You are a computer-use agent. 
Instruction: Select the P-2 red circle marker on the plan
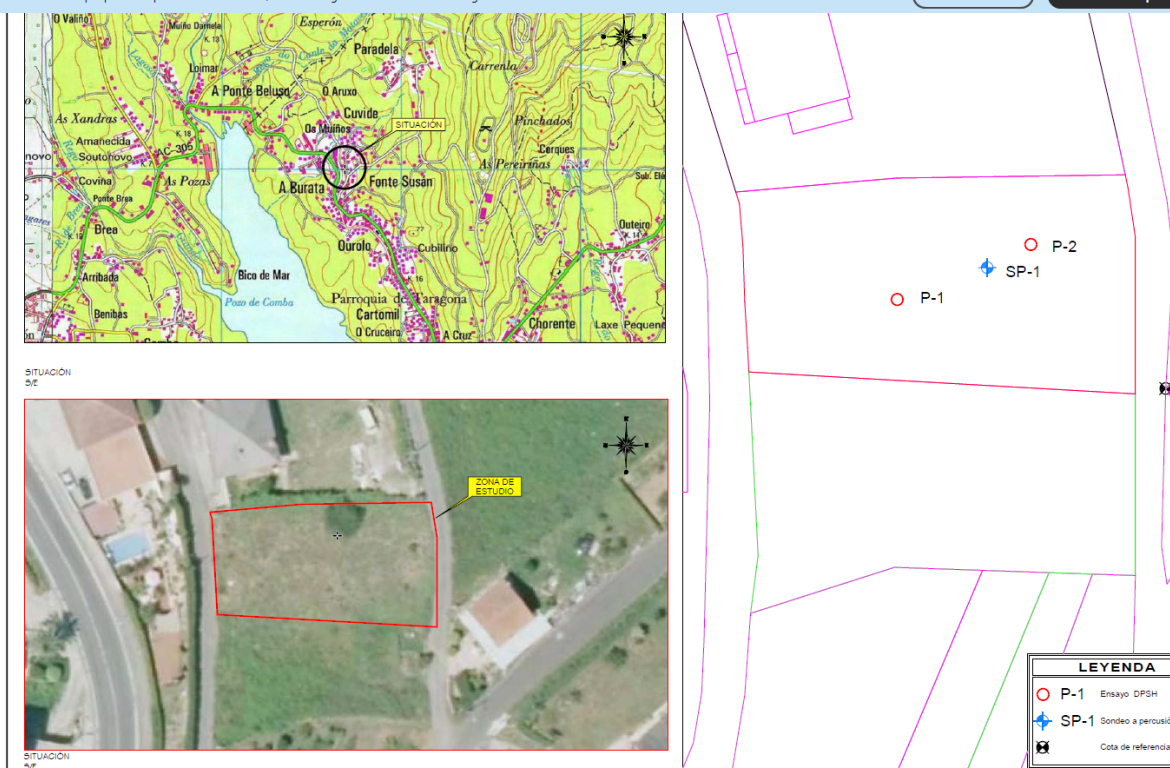coord(1030,245)
